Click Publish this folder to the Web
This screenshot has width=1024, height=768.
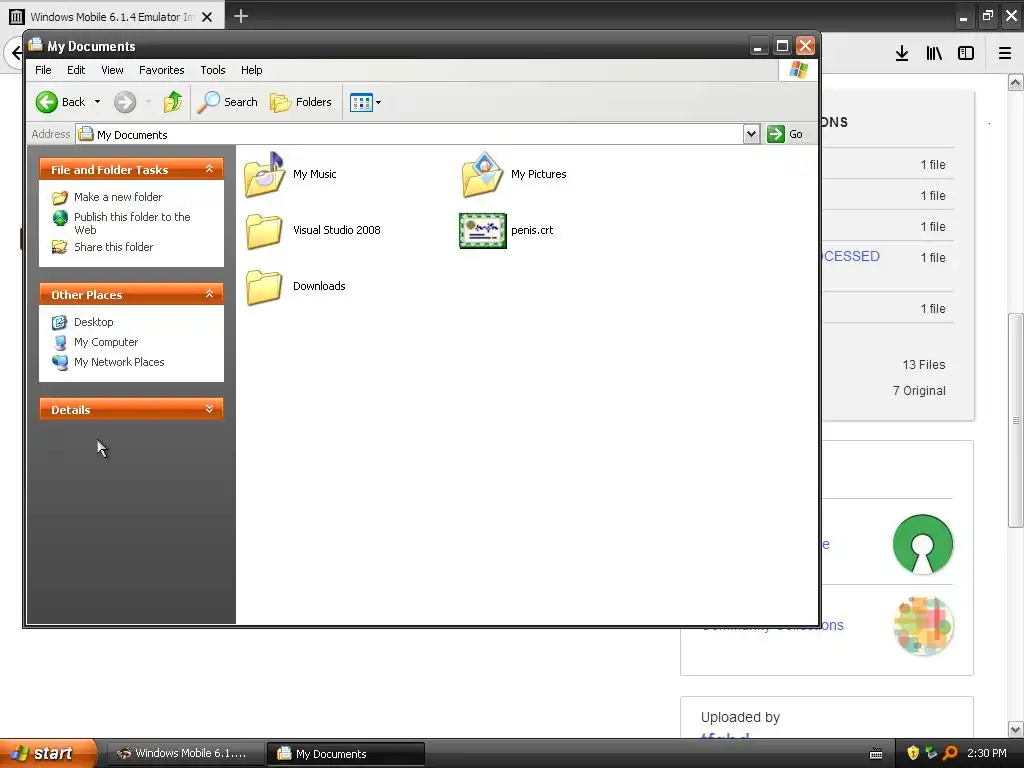[132, 223]
